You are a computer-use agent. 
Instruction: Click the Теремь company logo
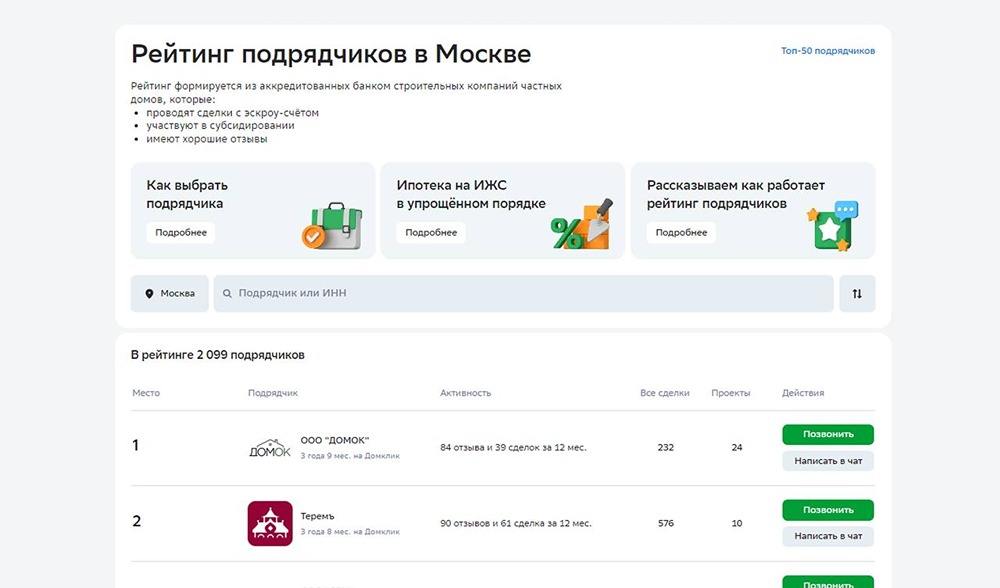click(270, 523)
